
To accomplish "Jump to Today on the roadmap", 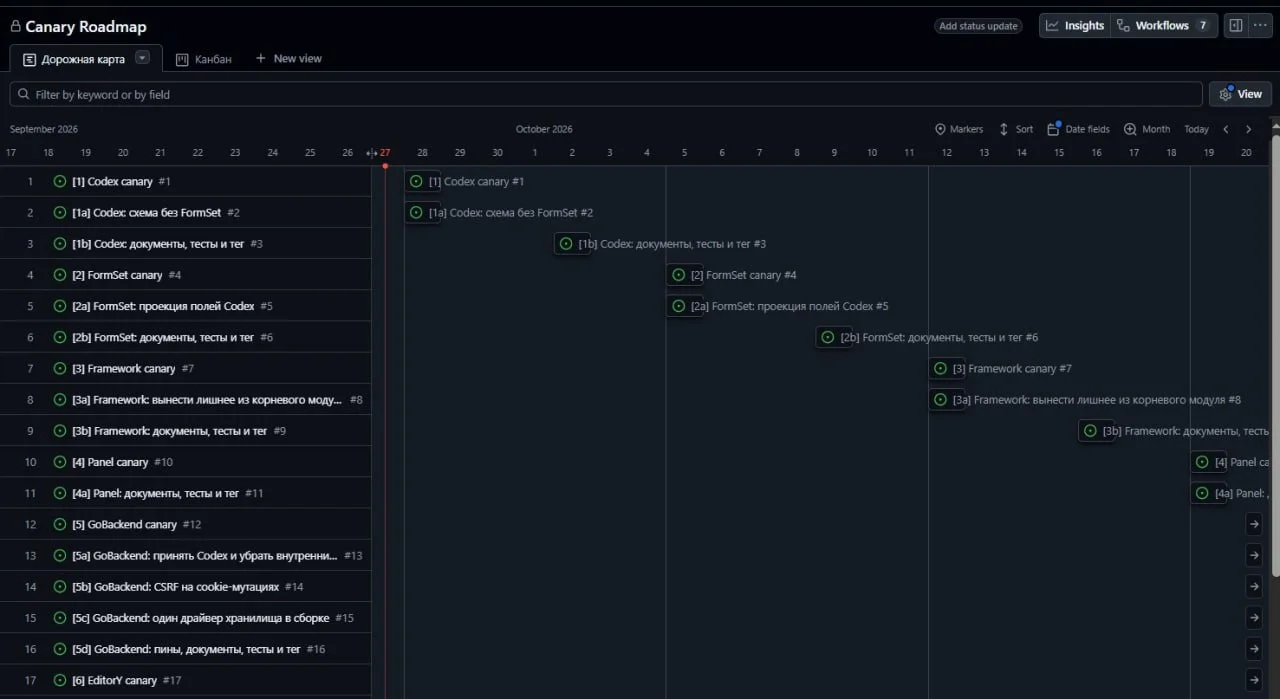I will (x=1196, y=129).
